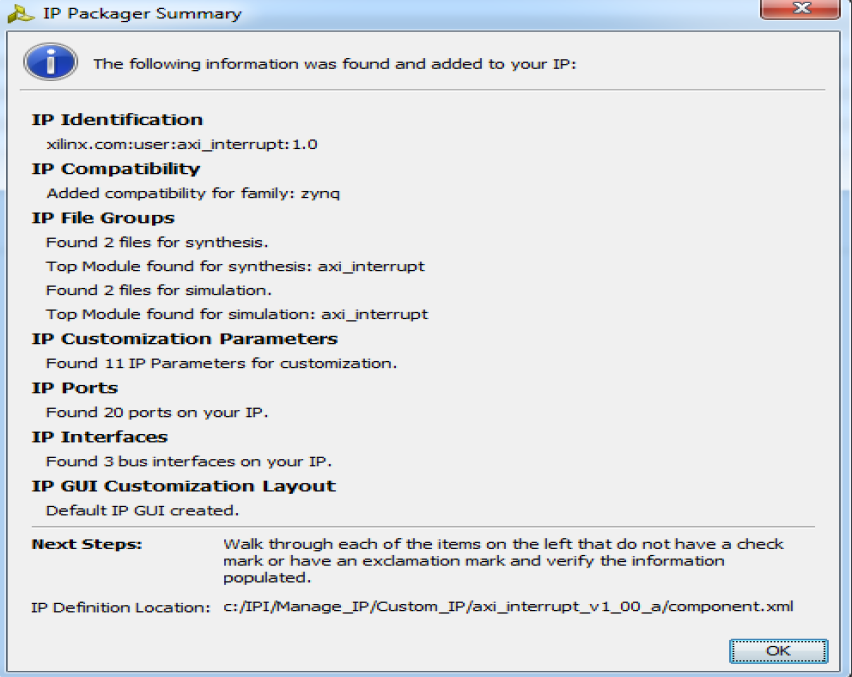Click the blue information icon
852x677 pixels.
[x=49, y=61]
